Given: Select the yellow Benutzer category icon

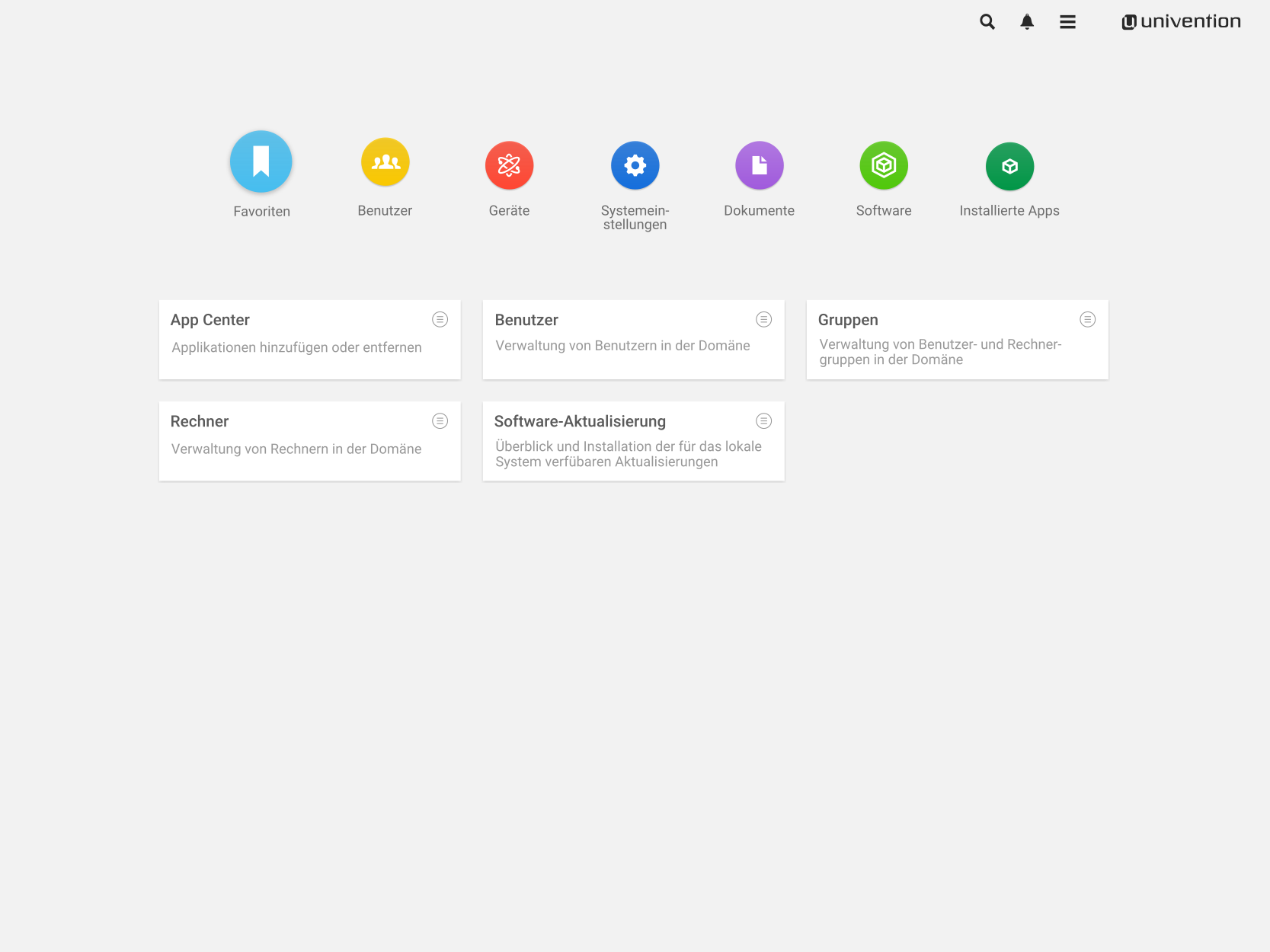Looking at the screenshot, I should [x=385, y=162].
